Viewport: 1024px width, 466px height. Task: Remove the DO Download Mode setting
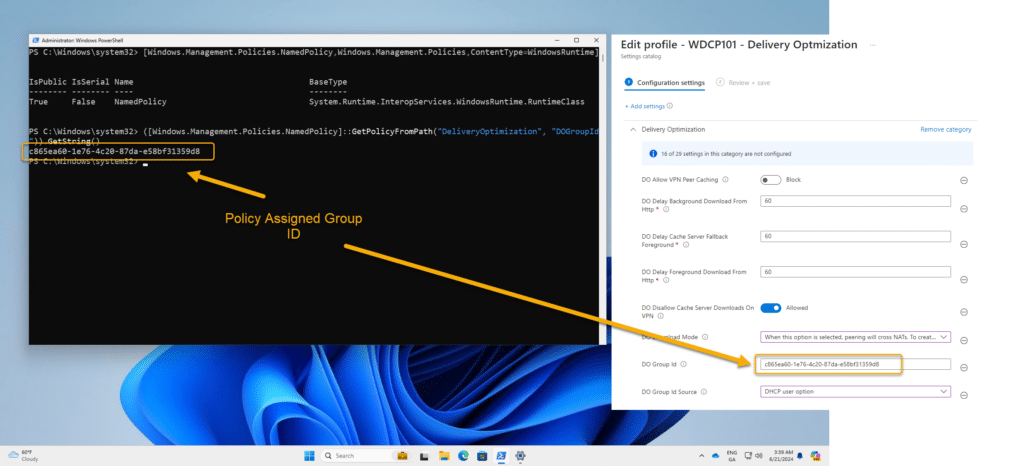point(963,340)
